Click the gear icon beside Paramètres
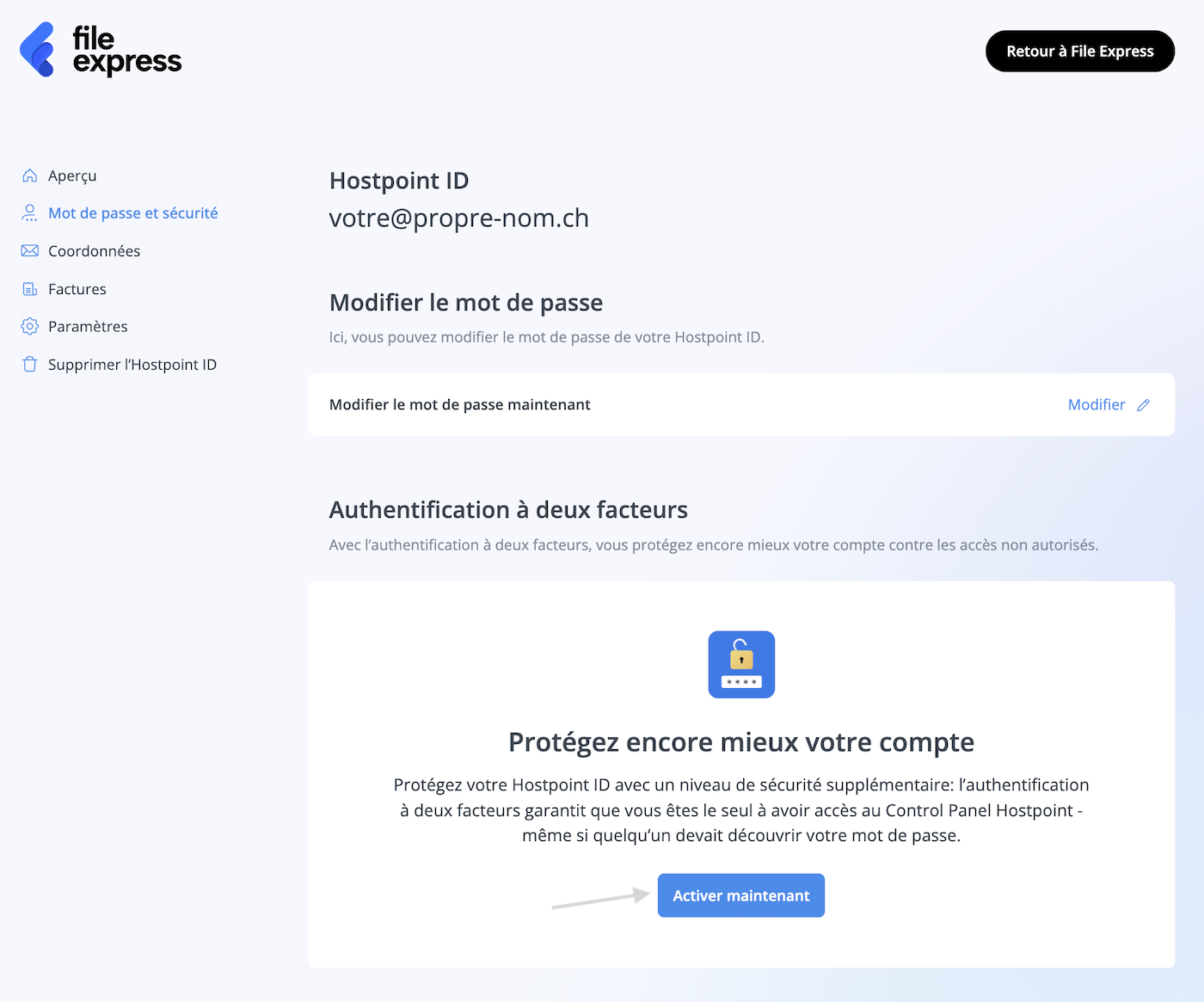Viewport: 1204px width, 1002px height. tap(30, 327)
